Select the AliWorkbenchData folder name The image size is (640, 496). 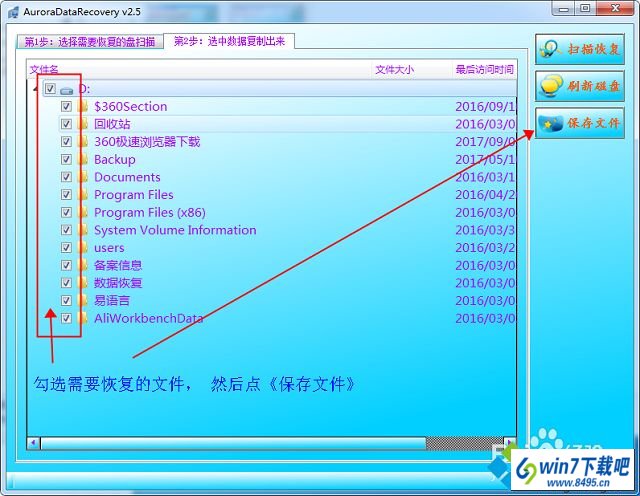click(149, 318)
